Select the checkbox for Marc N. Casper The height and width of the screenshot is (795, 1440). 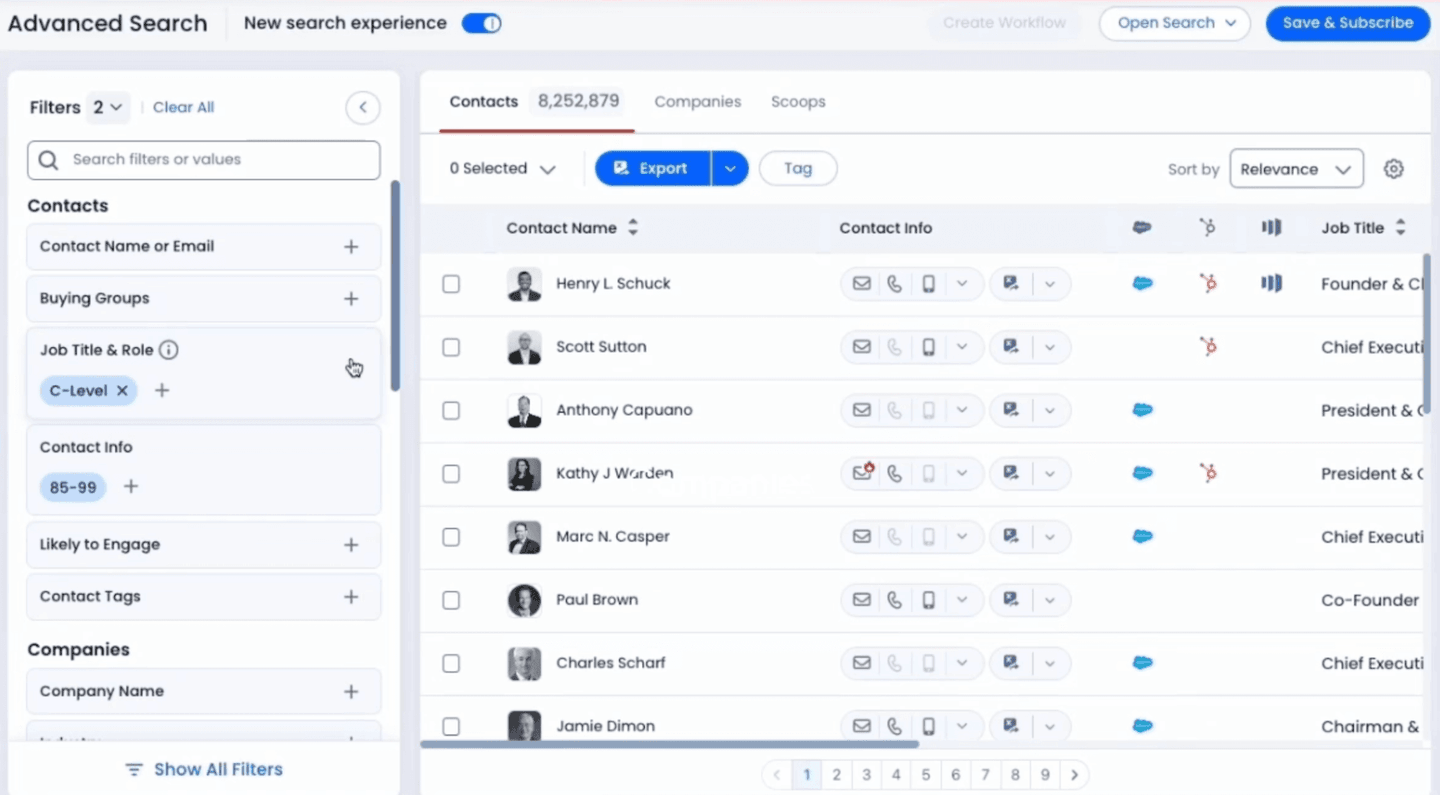point(451,537)
